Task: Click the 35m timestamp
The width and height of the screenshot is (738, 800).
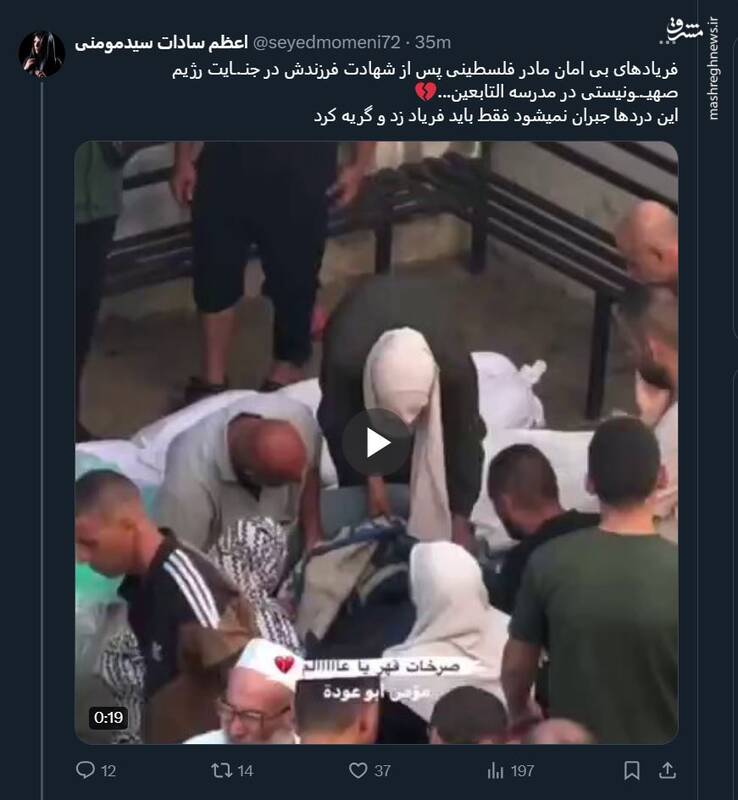Action: tap(433, 43)
